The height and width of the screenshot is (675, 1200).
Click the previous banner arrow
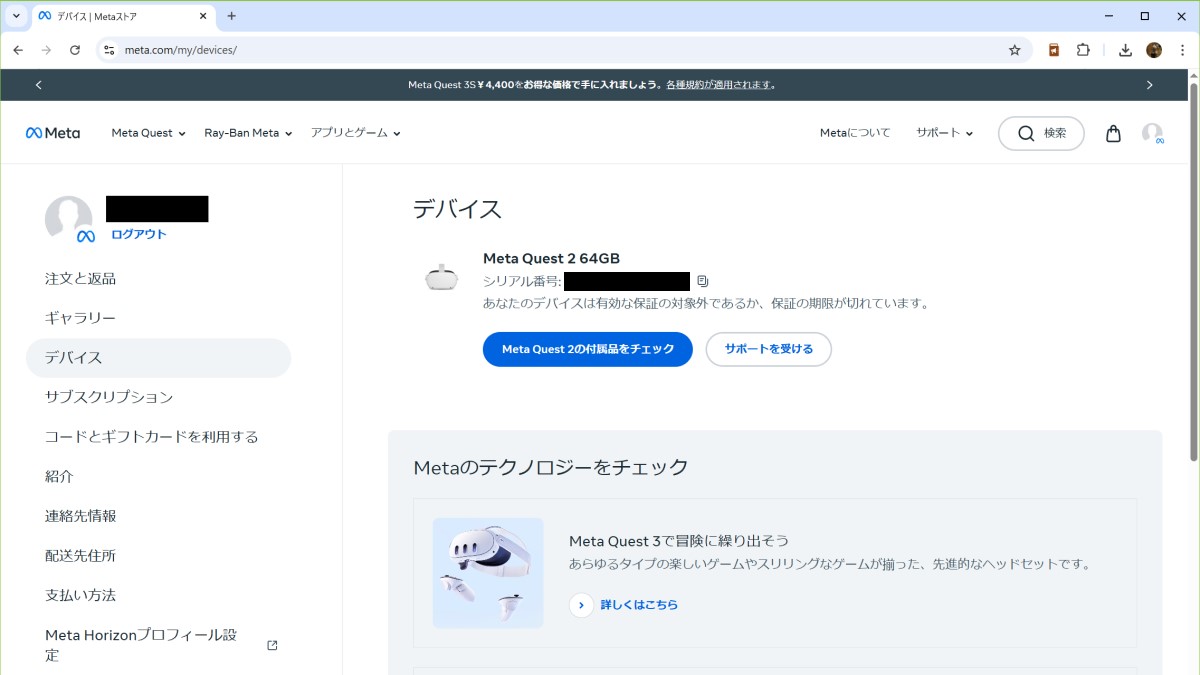(x=39, y=85)
